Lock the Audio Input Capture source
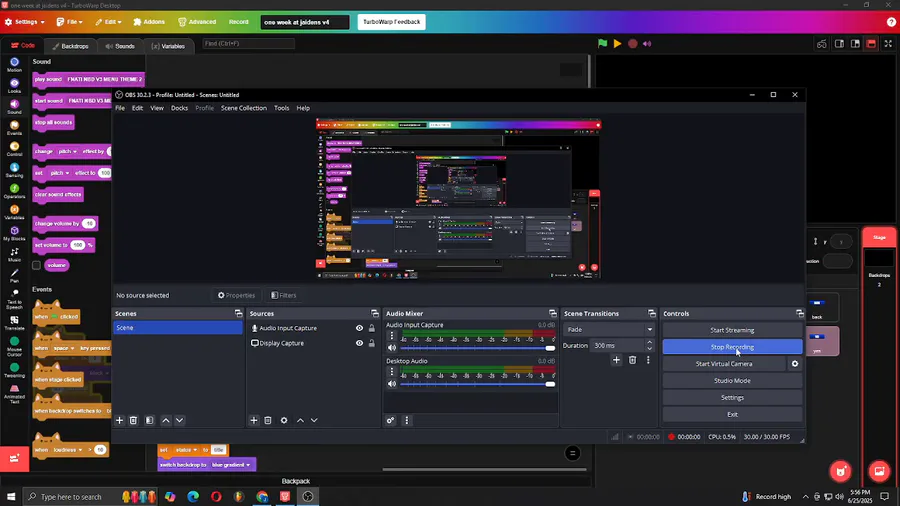 point(372,328)
